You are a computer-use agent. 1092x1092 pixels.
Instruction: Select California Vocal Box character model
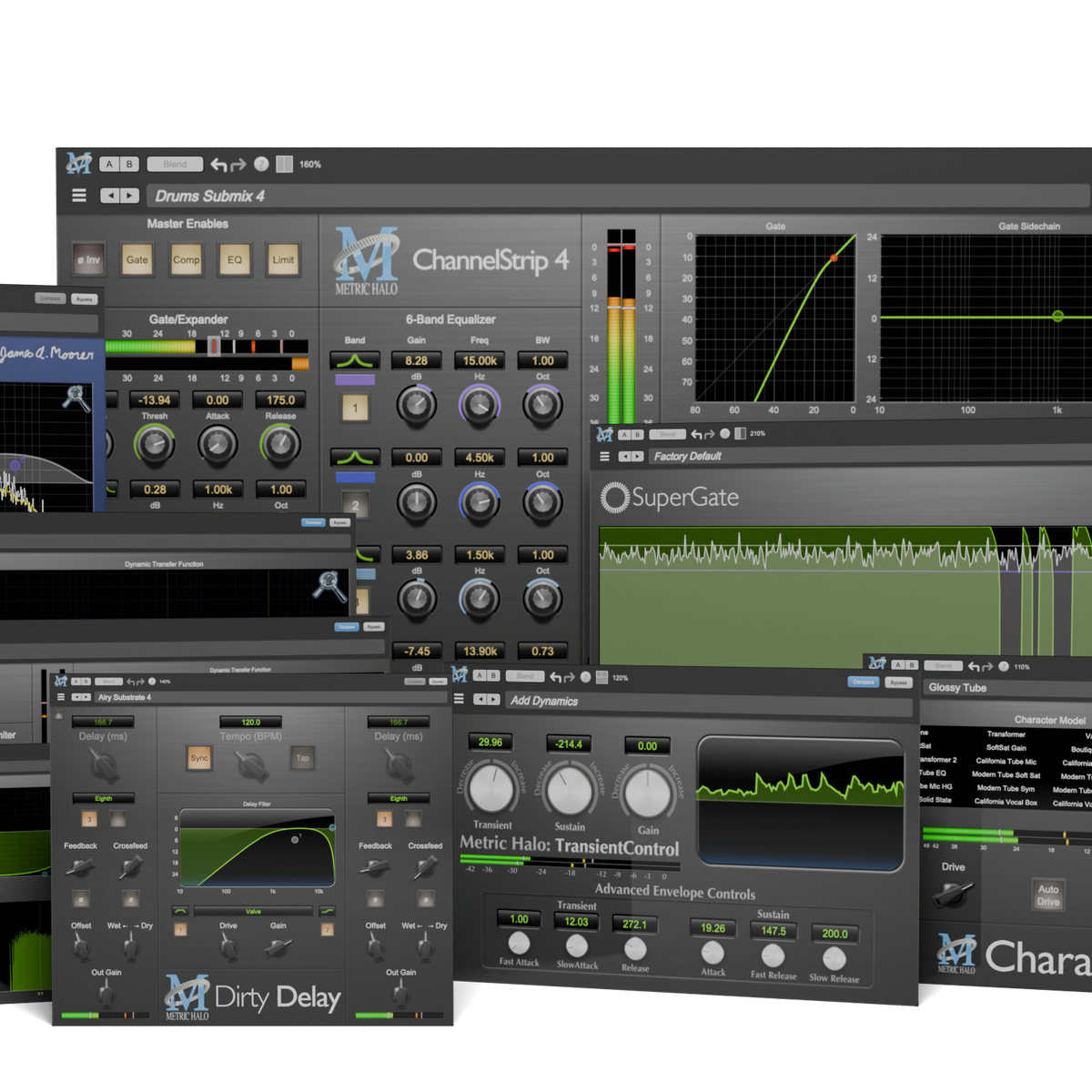(x=1006, y=803)
